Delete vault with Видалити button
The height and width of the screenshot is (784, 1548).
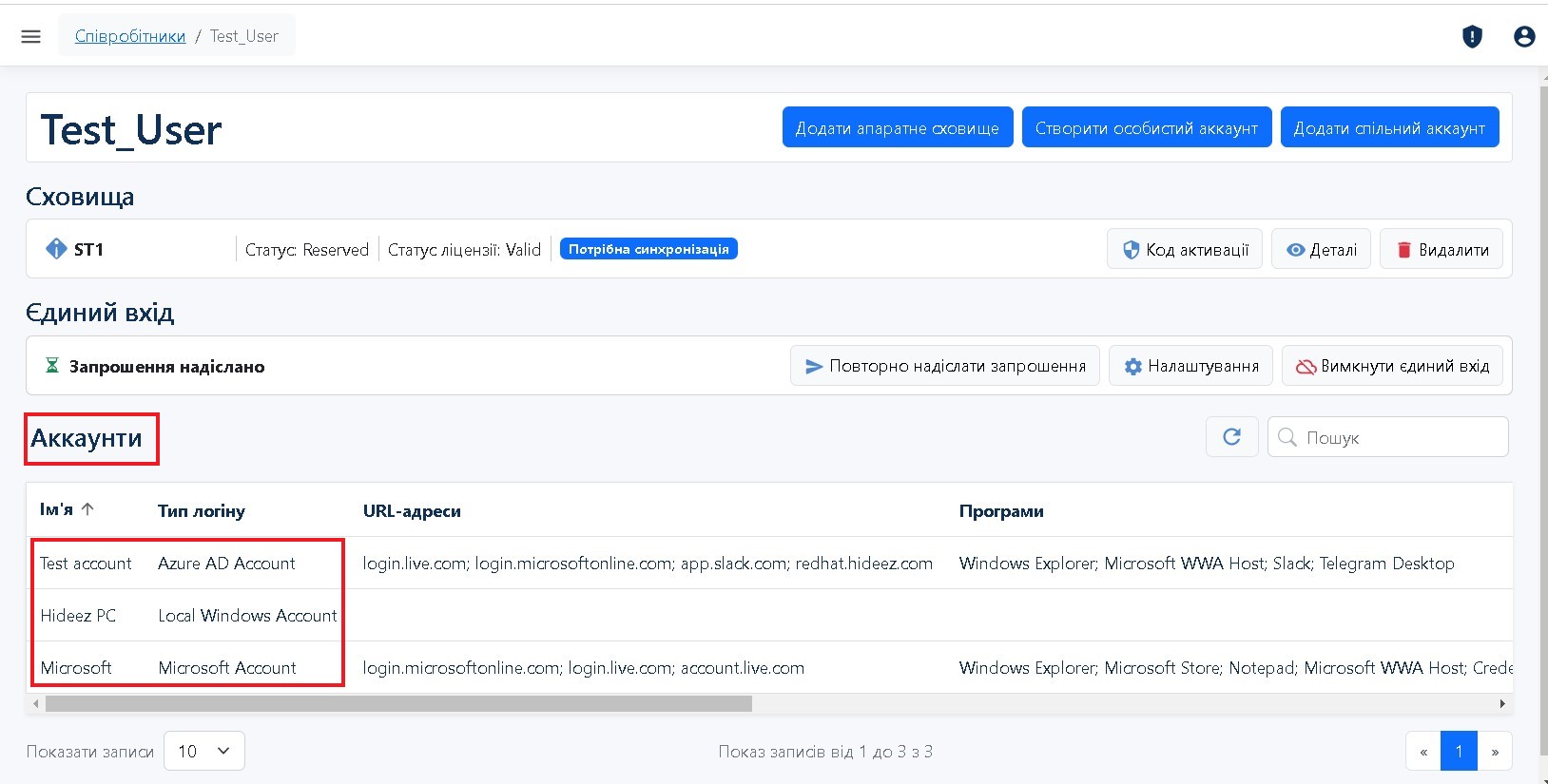point(1441,249)
